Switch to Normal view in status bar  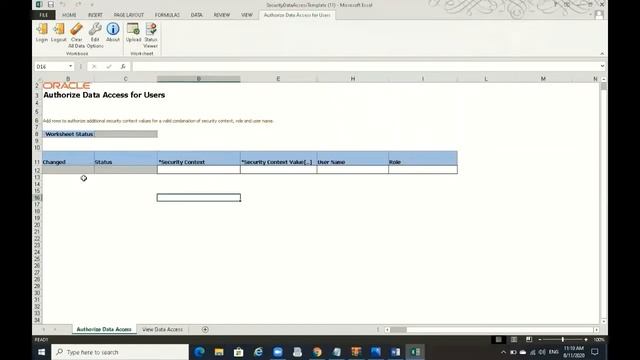click(x=498, y=340)
